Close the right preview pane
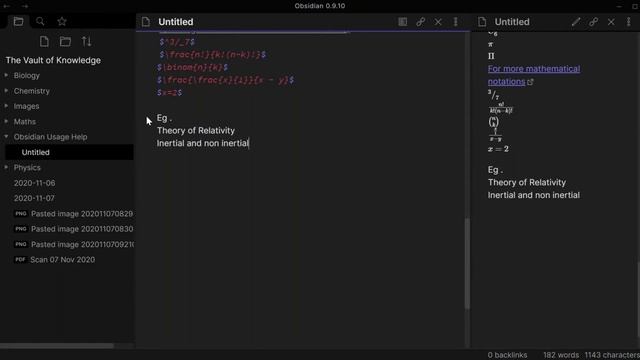Screen dimensions: 640x360 [x=611, y=22]
